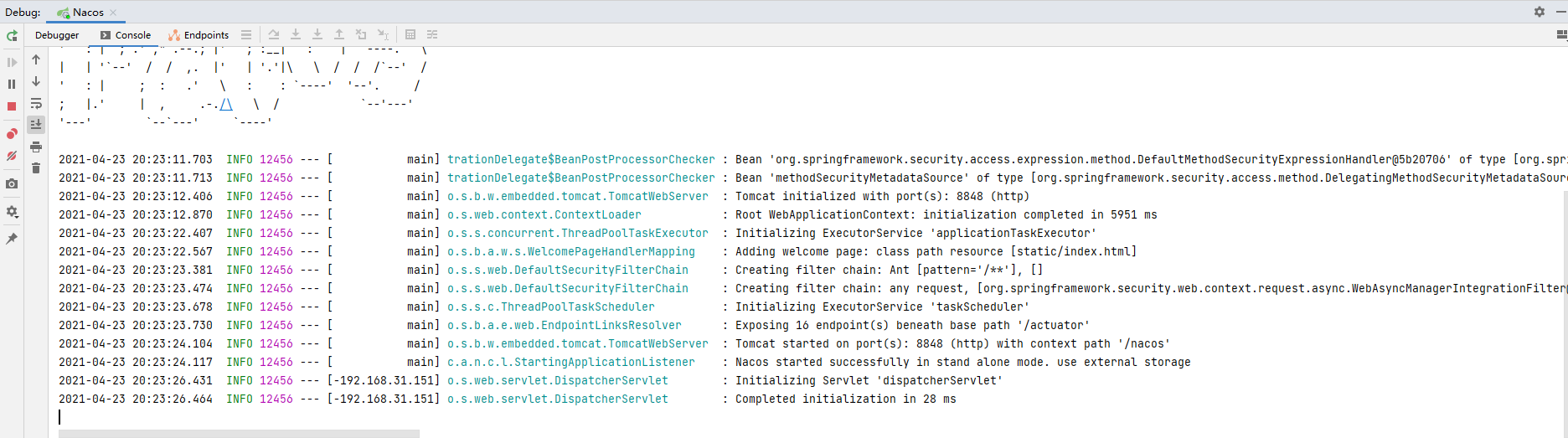Open the Debug panel options gear
The width and height of the screenshot is (1568, 438).
[x=1540, y=12]
